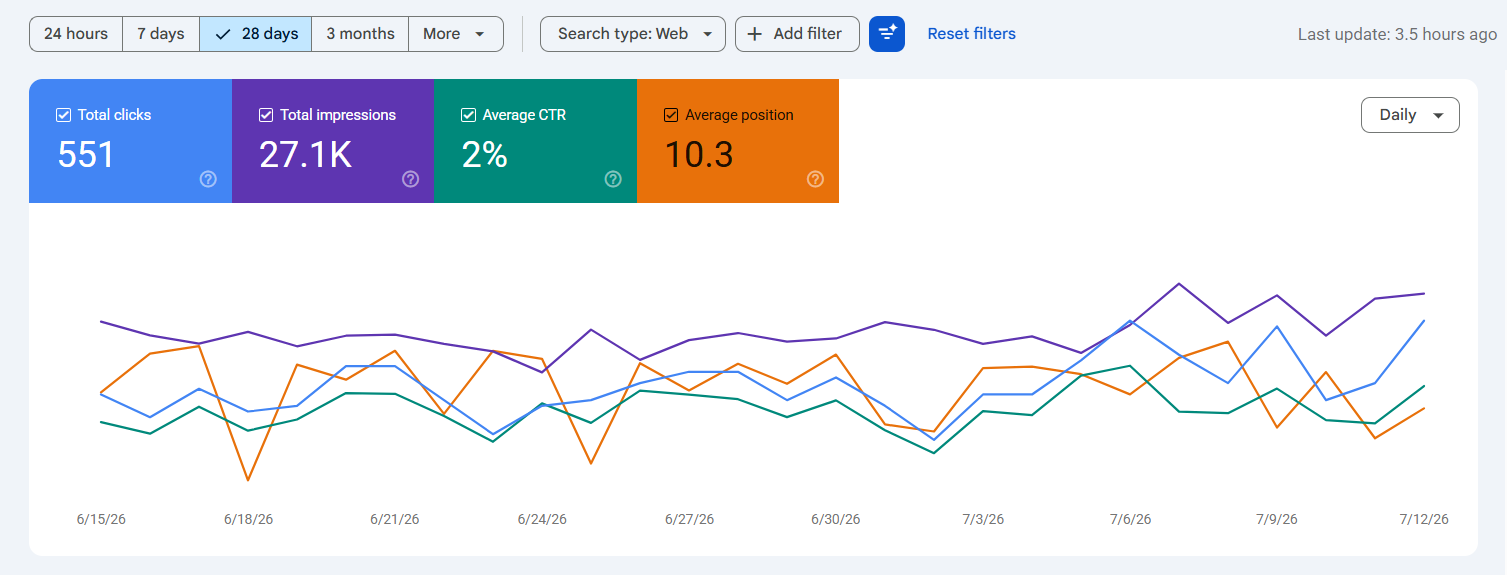Screen dimensions: 1507x575
Task: Click the 6/18/26 axis date label
Action: point(248,520)
